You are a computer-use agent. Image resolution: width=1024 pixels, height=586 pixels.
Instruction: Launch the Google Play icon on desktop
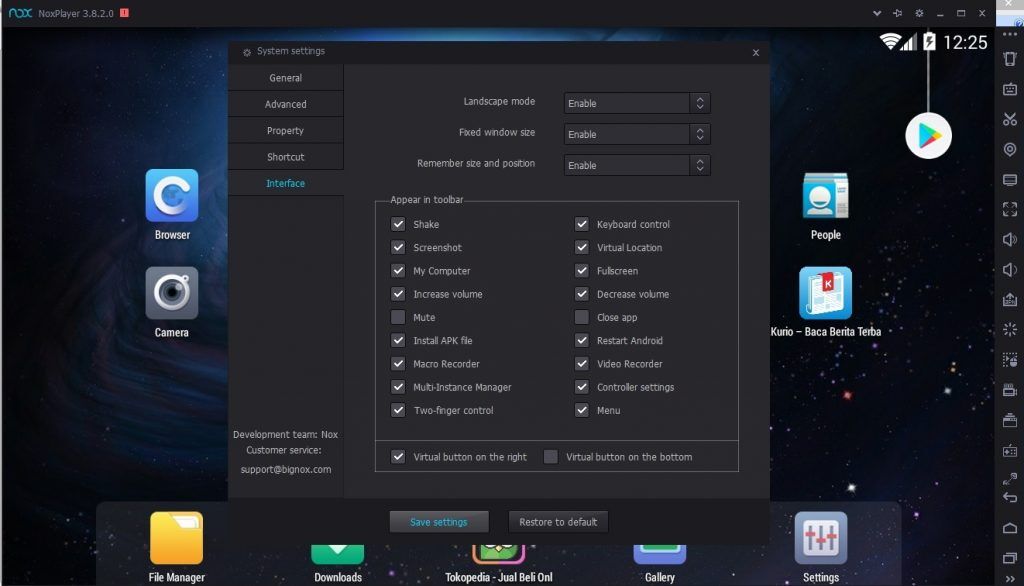pos(928,136)
